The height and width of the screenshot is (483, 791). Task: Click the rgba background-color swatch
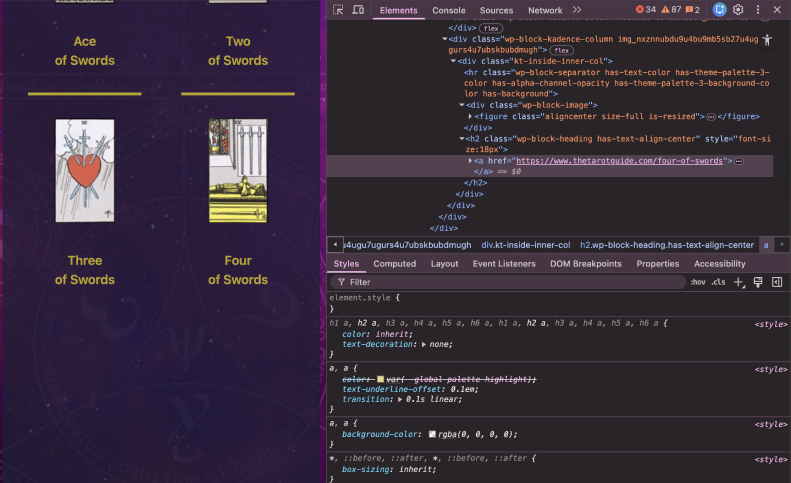[432, 435]
